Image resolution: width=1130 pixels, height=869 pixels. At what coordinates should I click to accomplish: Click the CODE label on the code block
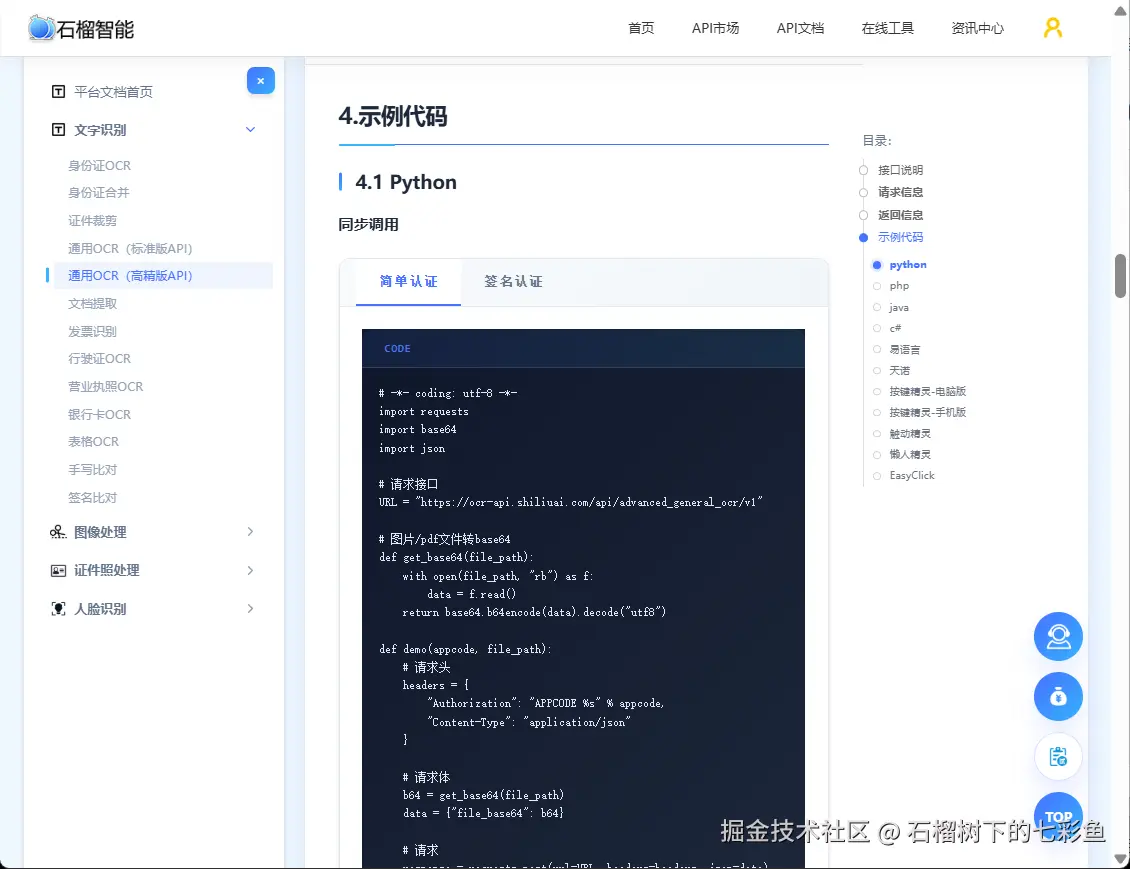tap(397, 349)
